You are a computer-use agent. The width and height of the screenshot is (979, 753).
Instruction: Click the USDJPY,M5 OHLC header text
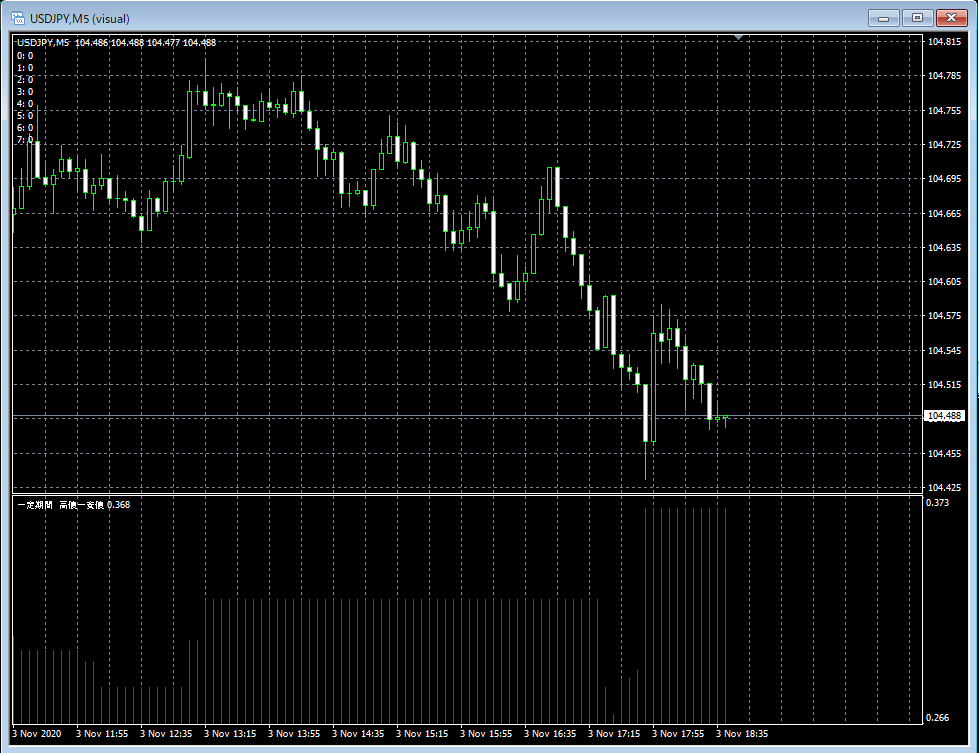[116, 42]
